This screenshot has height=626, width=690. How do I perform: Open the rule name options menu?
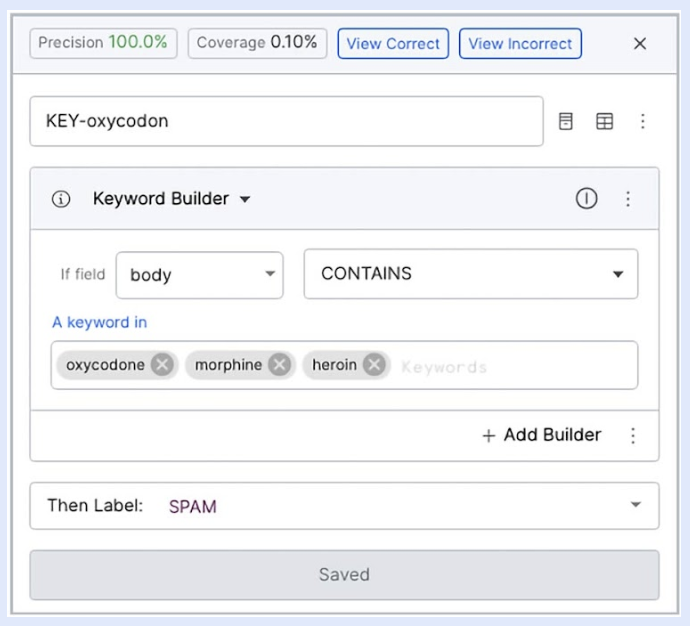643,121
